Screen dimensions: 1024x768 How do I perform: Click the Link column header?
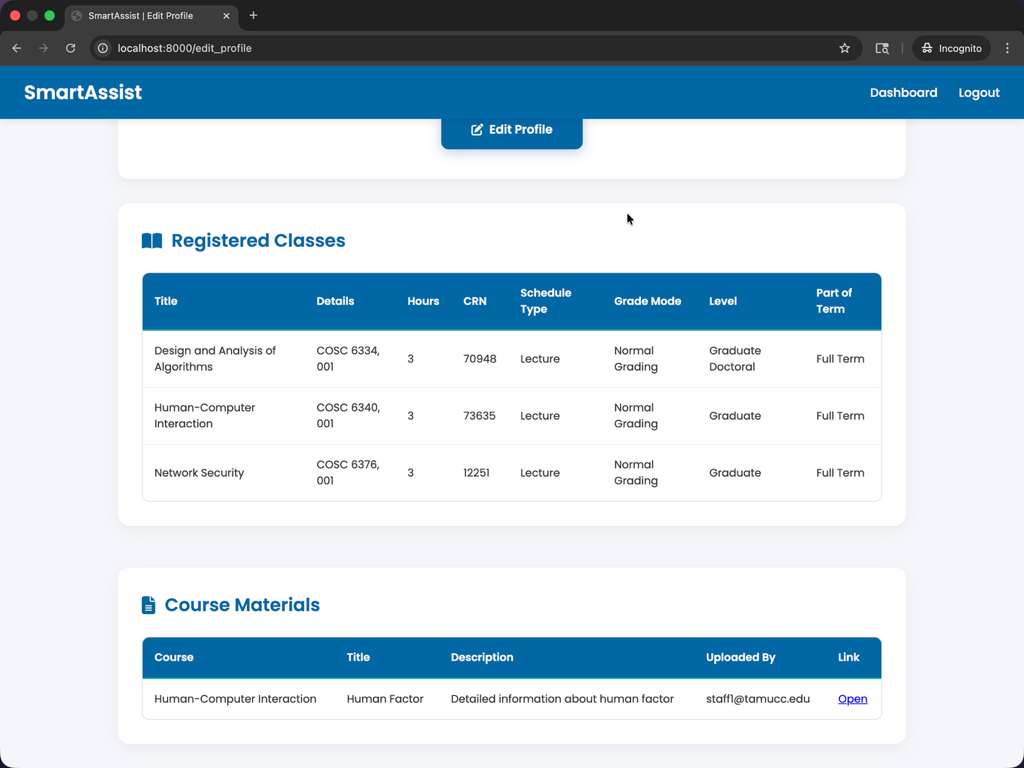848,657
